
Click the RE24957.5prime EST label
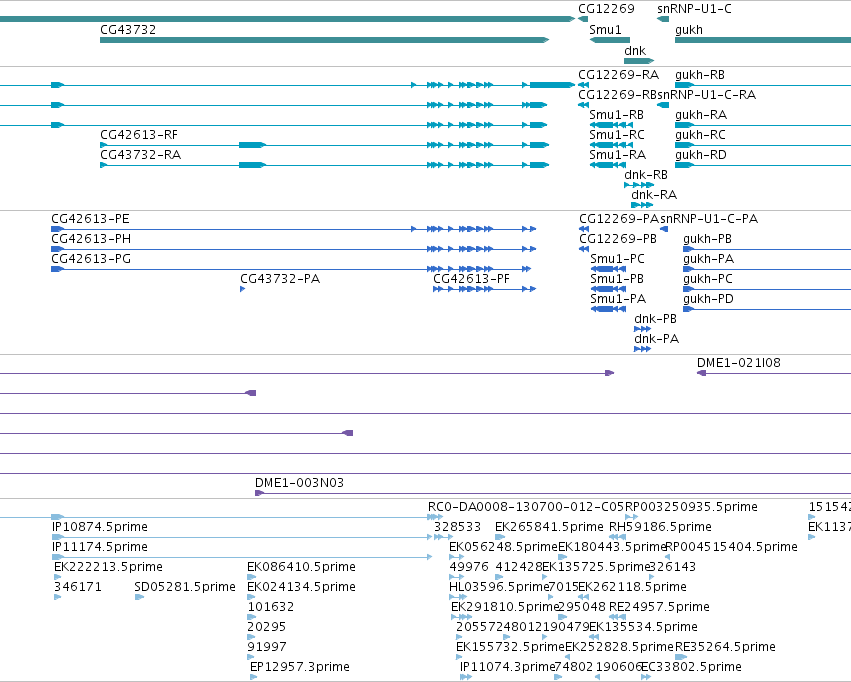tap(659, 608)
